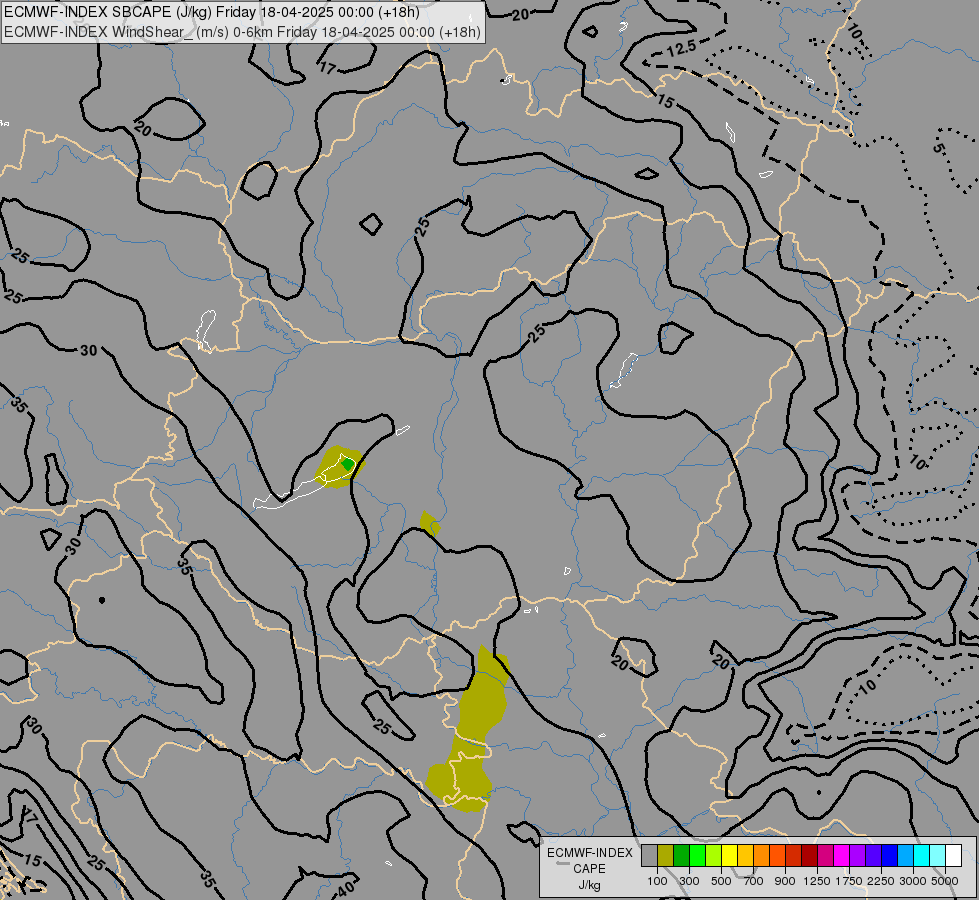
Task: Click the legend value '1250'
Action: (x=817, y=881)
